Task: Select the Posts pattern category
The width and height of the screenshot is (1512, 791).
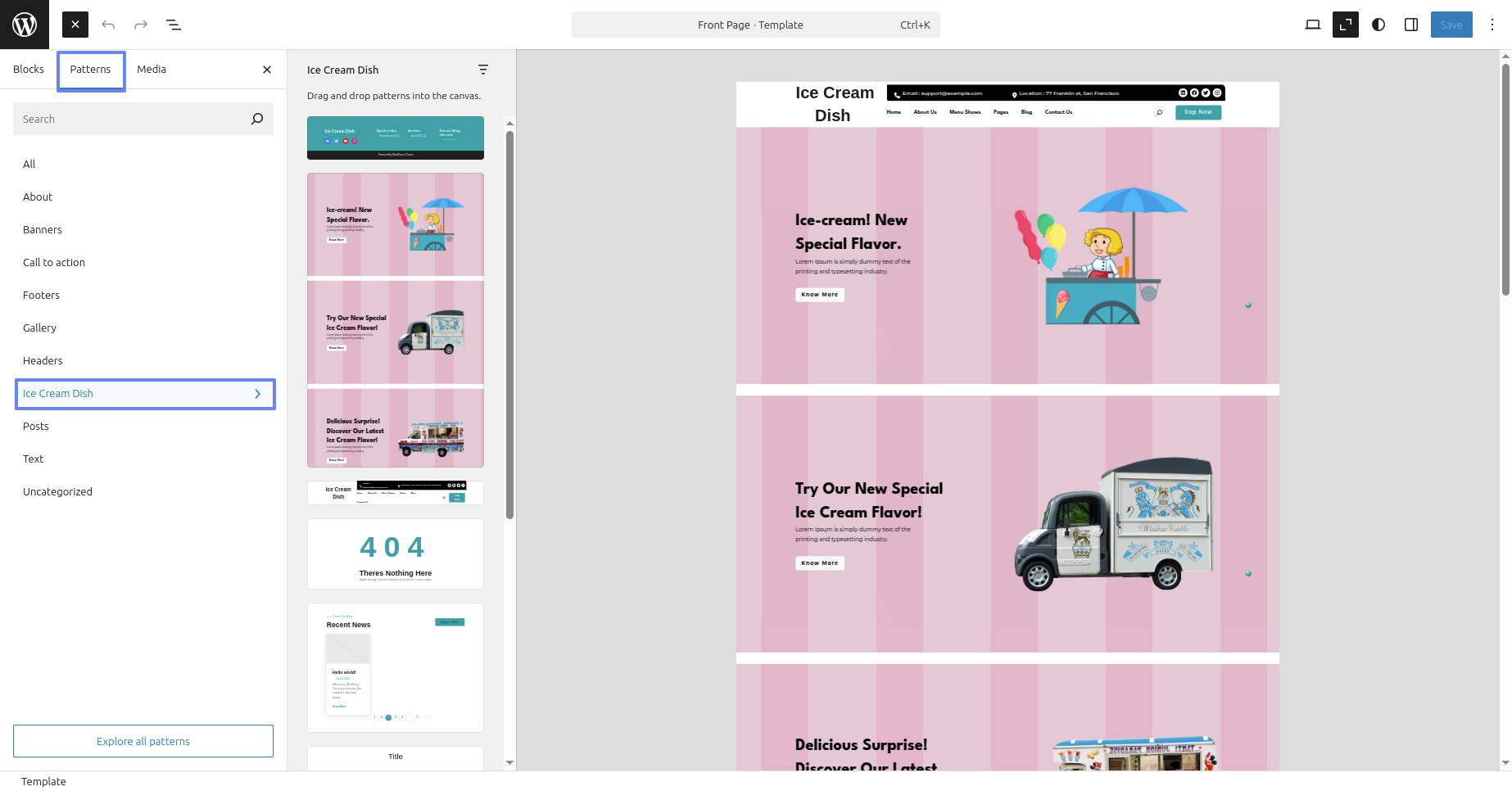Action: coord(143,426)
